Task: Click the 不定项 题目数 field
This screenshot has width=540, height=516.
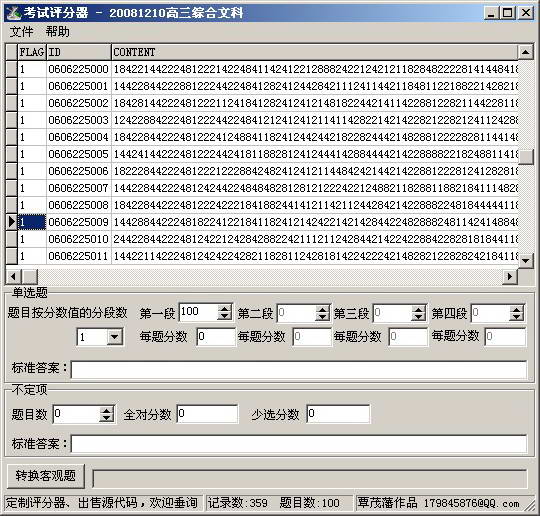Action: coord(76,414)
